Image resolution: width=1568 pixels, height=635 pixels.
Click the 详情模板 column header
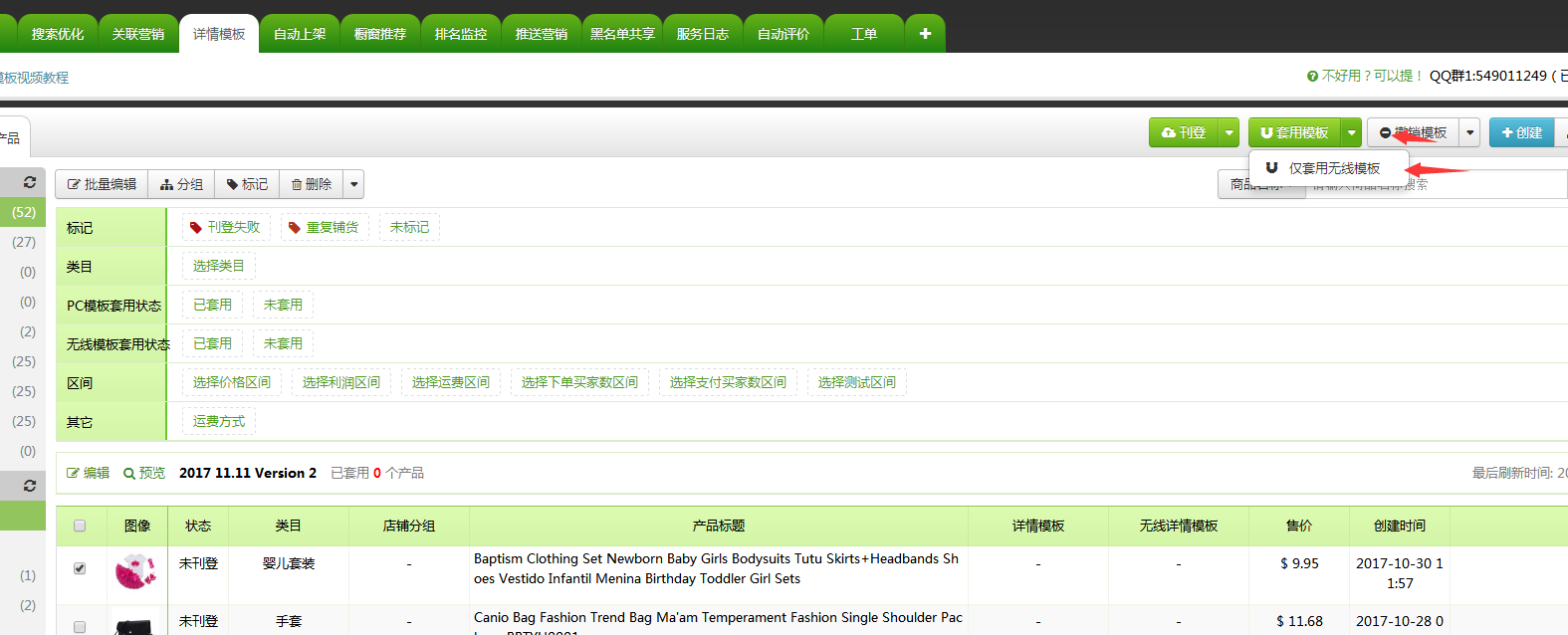(x=1038, y=526)
